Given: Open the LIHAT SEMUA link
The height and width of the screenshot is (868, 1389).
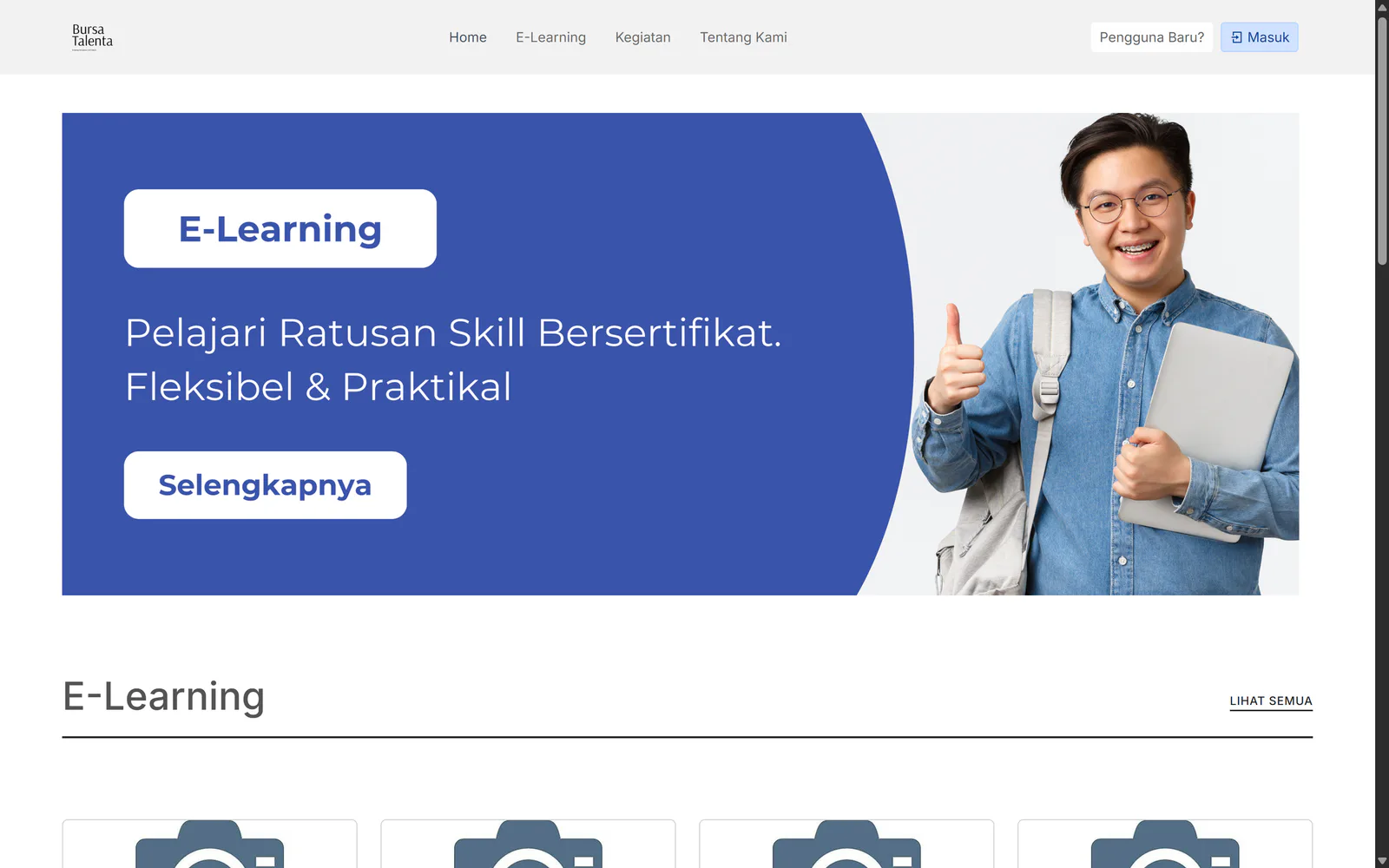Looking at the screenshot, I should (x=1271, y=701).
